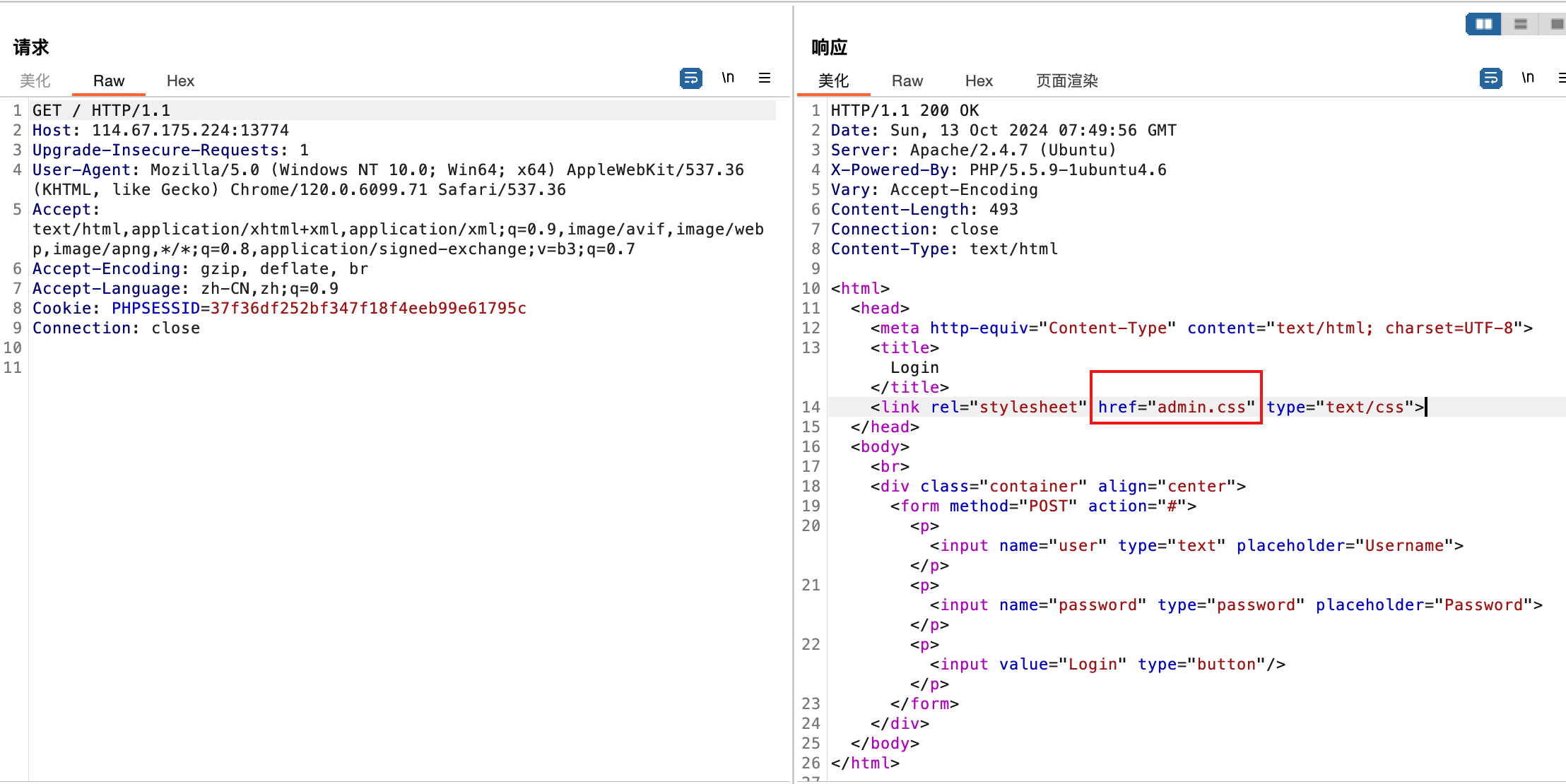
Task: Switch response view to Hex tab
Action: point(979,81)
